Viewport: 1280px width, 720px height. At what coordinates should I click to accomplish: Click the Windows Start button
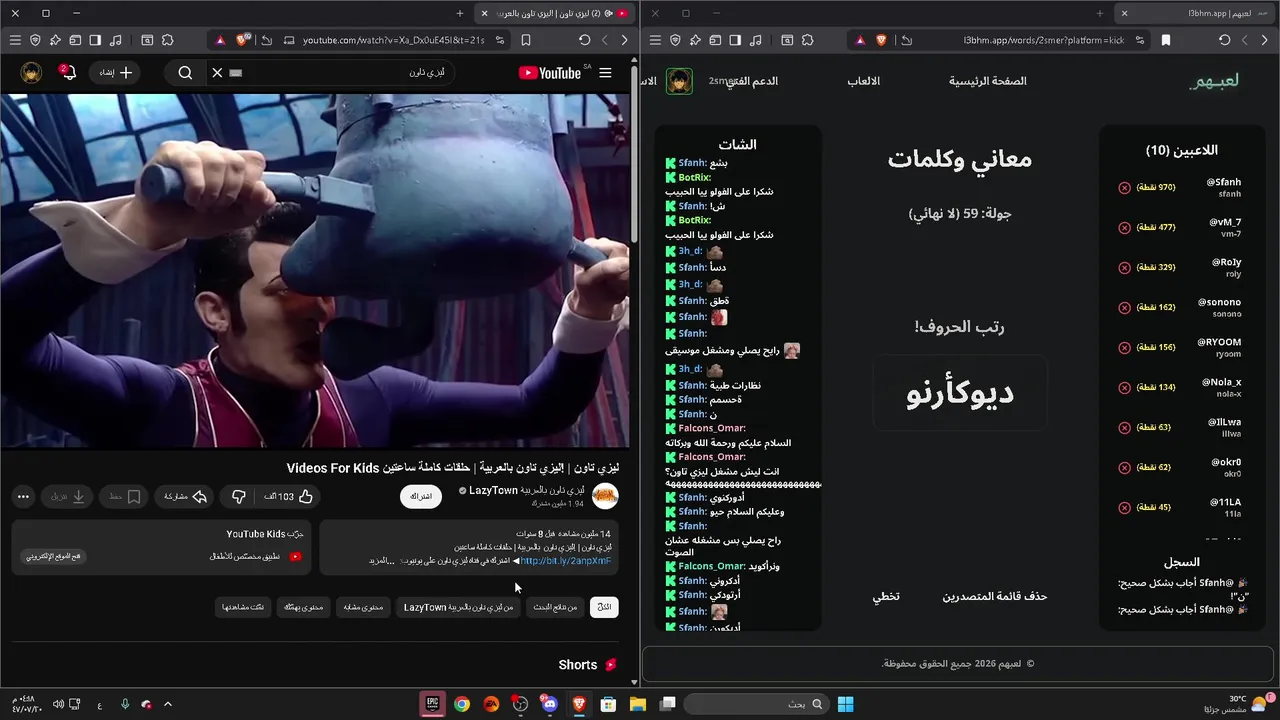[x=845, y=704]
